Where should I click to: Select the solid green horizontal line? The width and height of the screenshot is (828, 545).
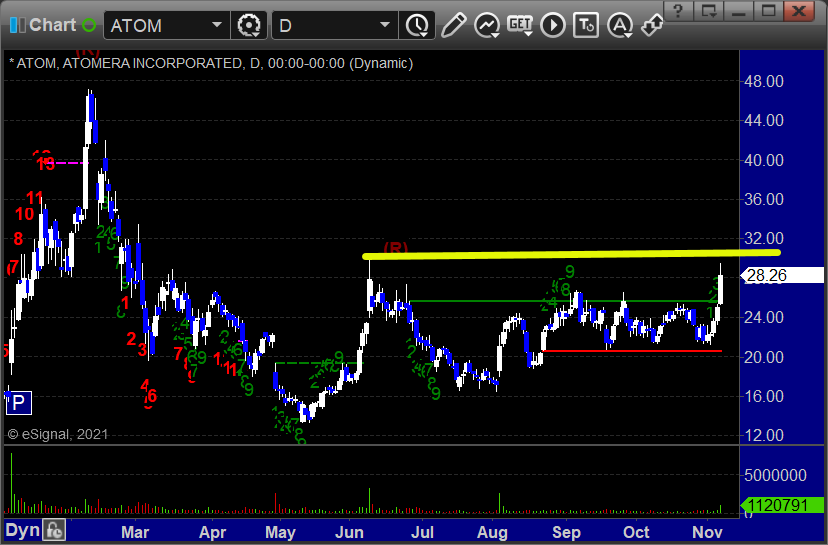(561, 301)
